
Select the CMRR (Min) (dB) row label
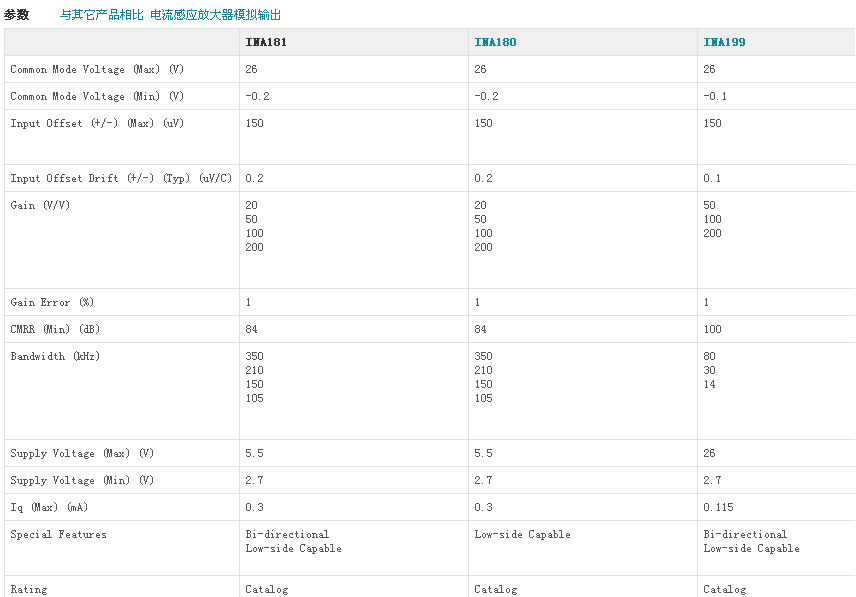pos(55,329)
